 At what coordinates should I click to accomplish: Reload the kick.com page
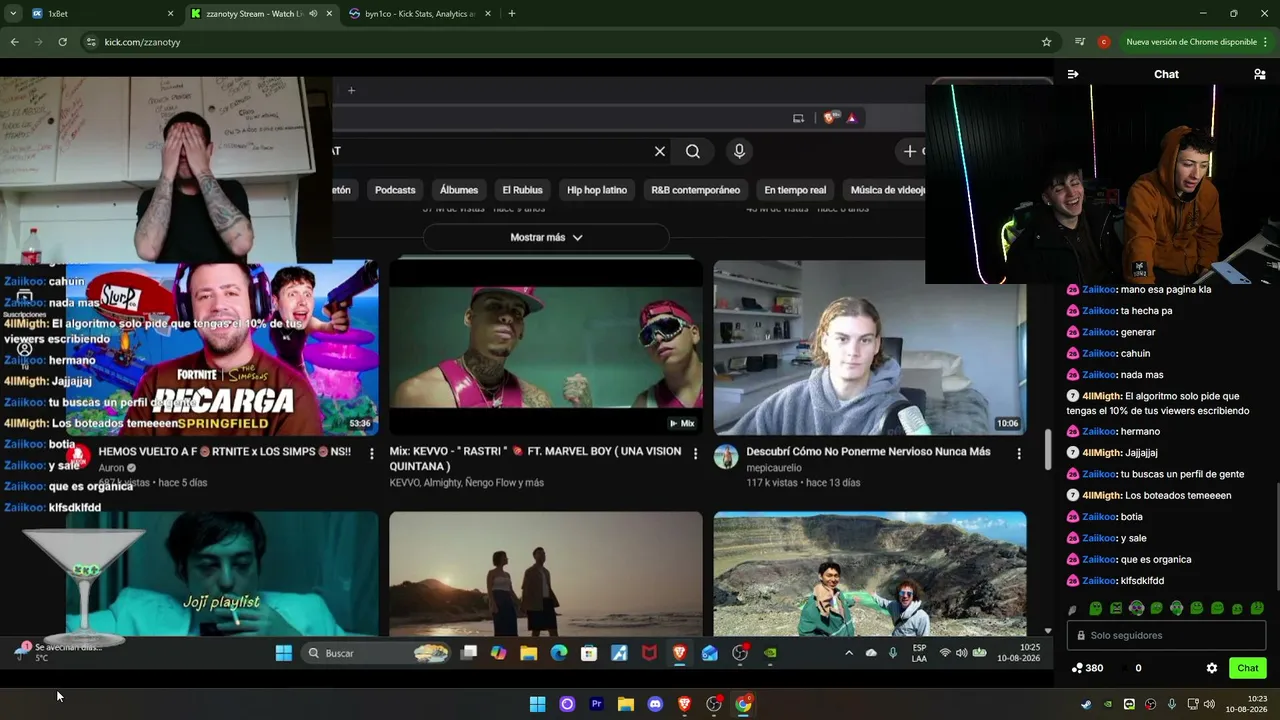pyautogui.click(x=62, y=42)
